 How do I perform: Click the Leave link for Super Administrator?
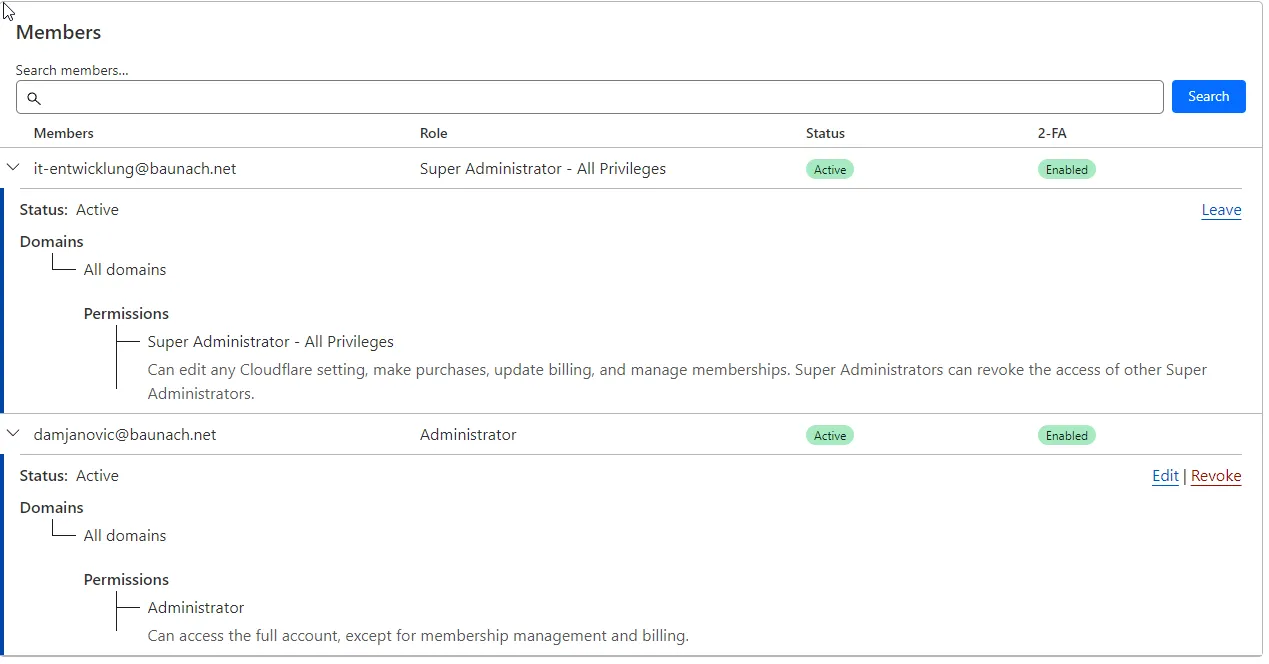tap(1221, 210)
